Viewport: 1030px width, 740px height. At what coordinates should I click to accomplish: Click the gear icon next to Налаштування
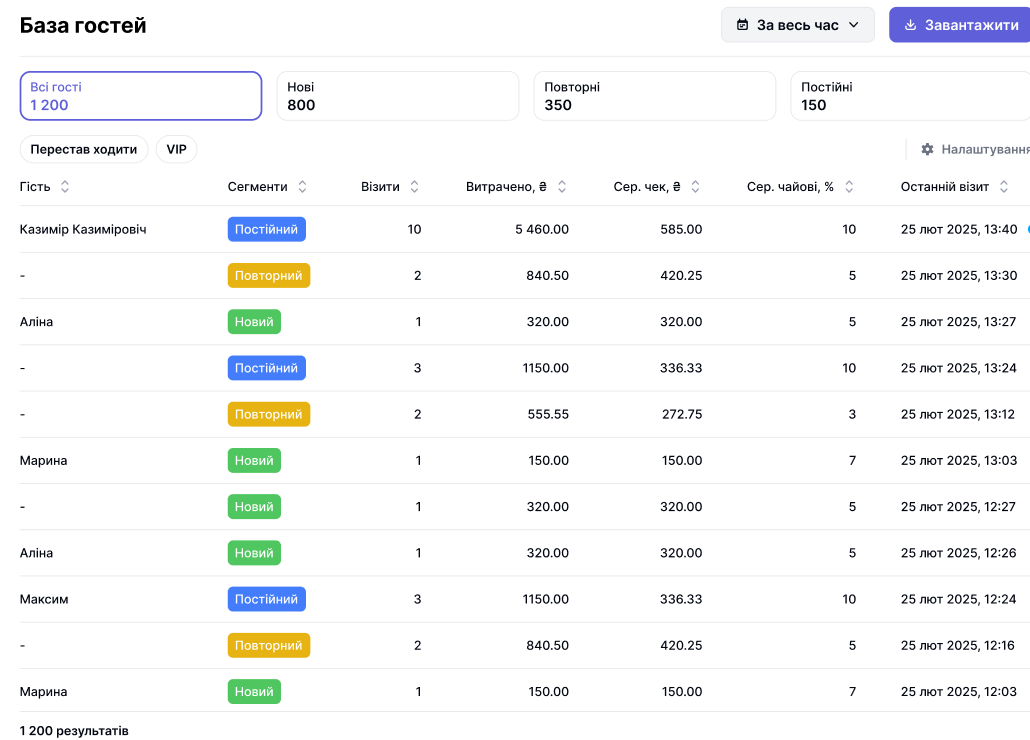click(x=927, y=149)
